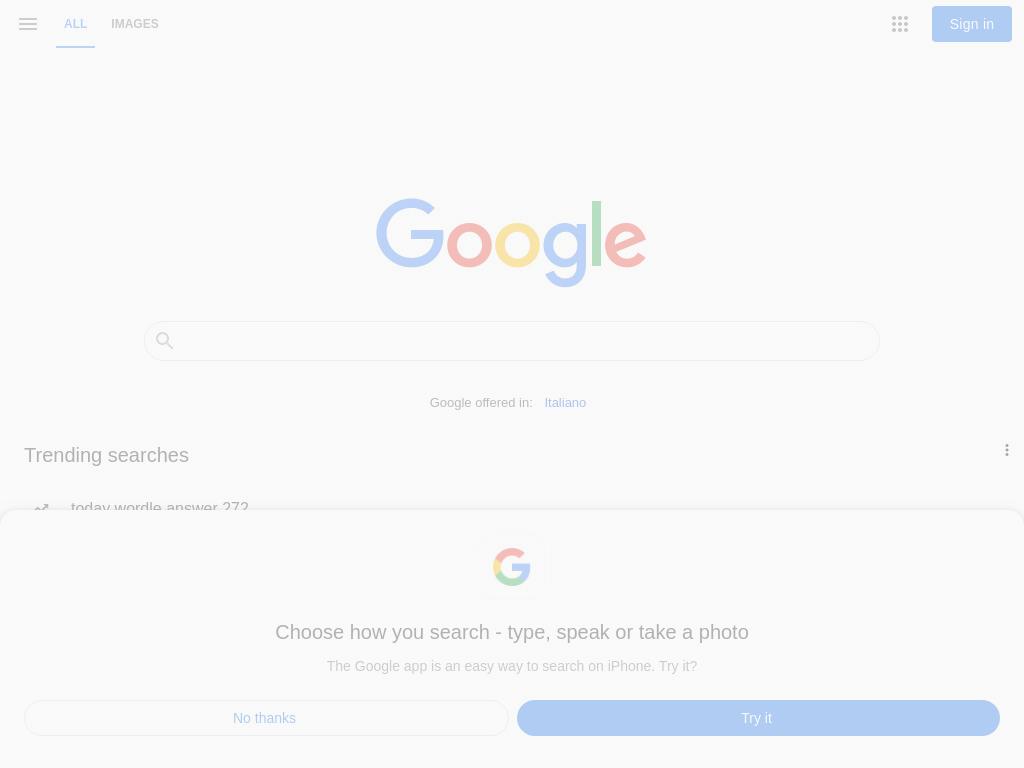Click the Trending searches heading

point(106,455)
